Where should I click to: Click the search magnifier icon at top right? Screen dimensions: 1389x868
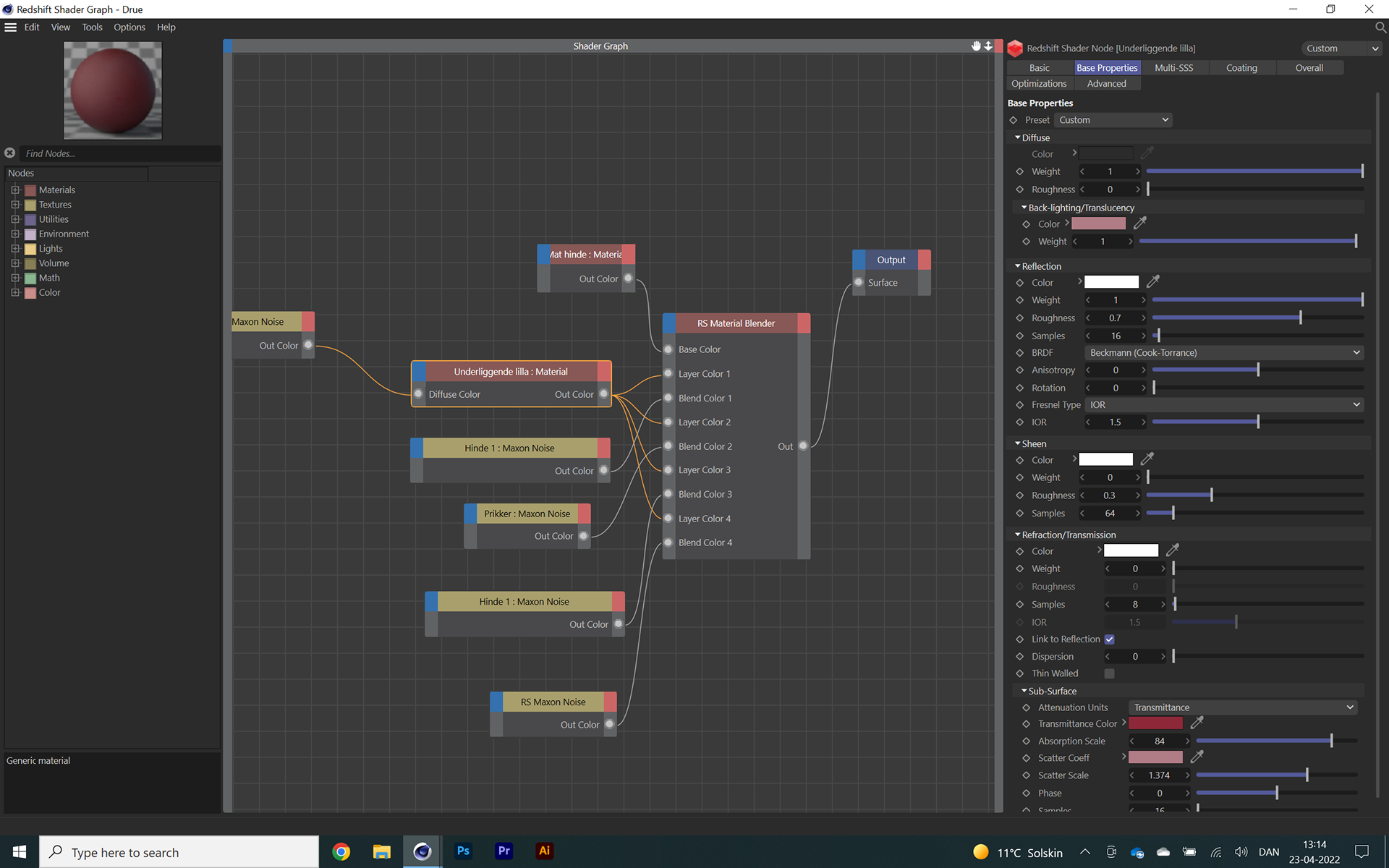tap(1380, 27)
